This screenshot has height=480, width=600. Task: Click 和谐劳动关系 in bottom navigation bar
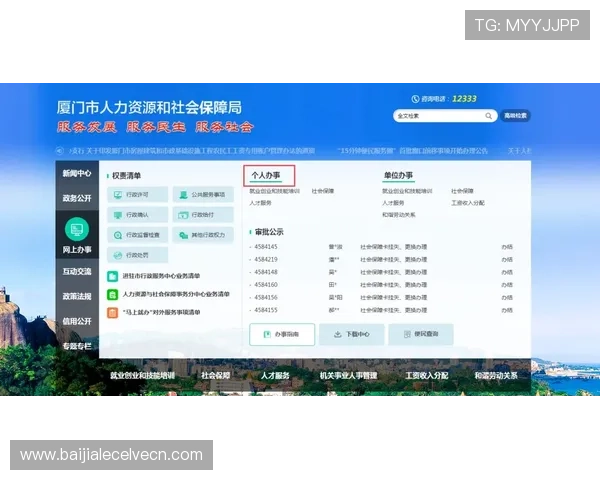(496, 376)
